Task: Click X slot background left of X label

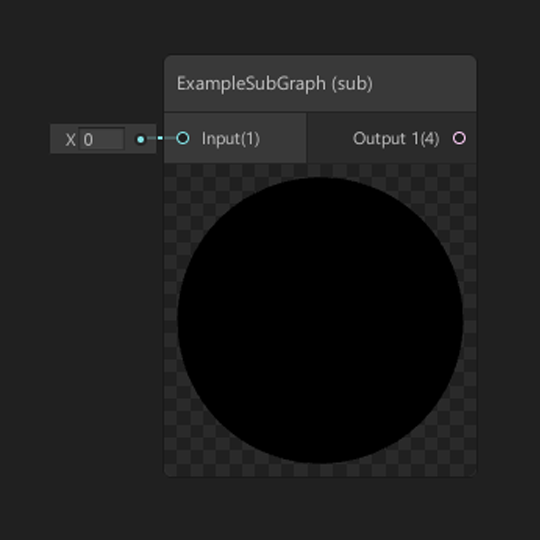Action: point(57,139)
